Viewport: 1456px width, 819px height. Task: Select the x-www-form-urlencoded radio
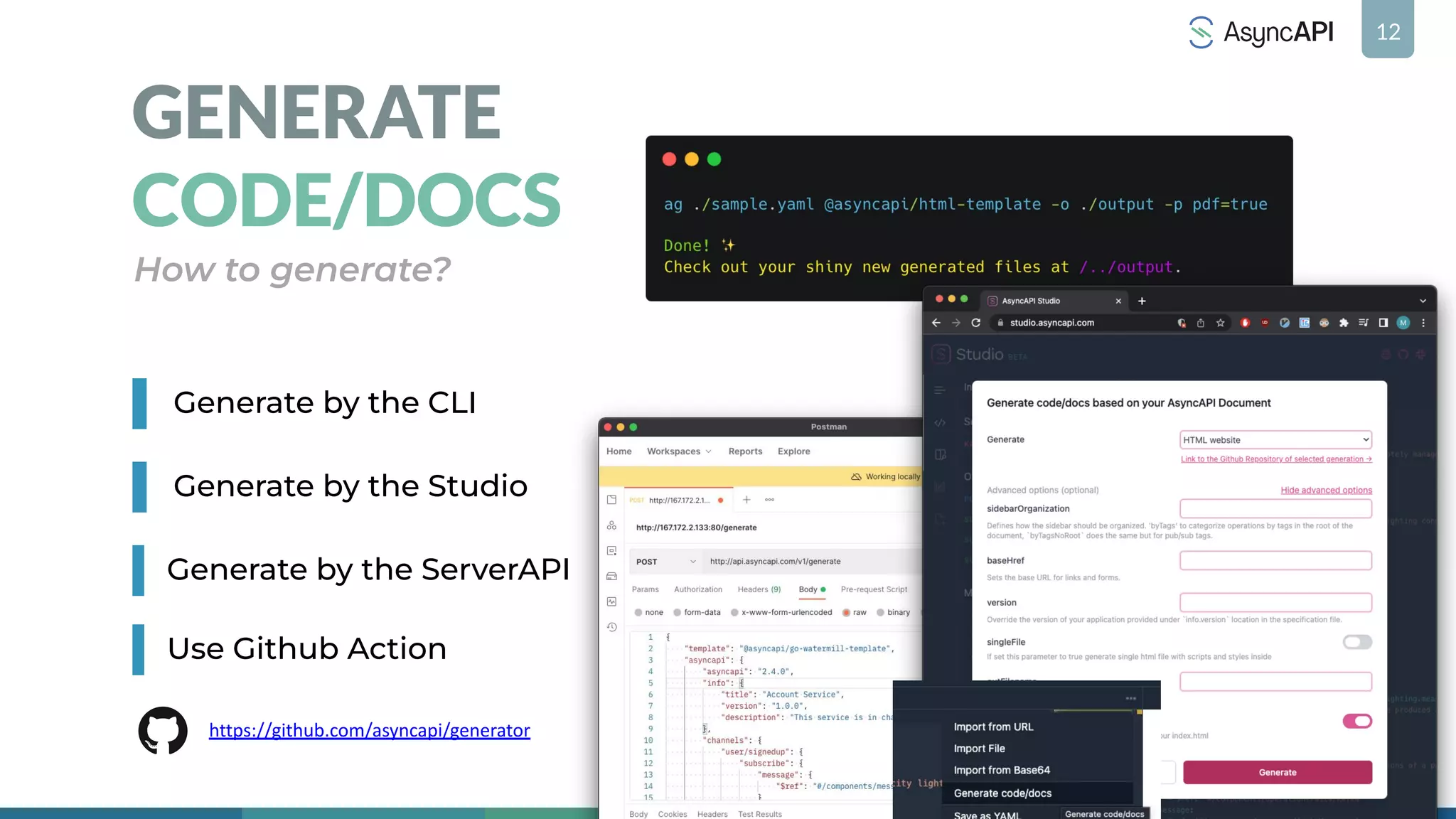735,612
